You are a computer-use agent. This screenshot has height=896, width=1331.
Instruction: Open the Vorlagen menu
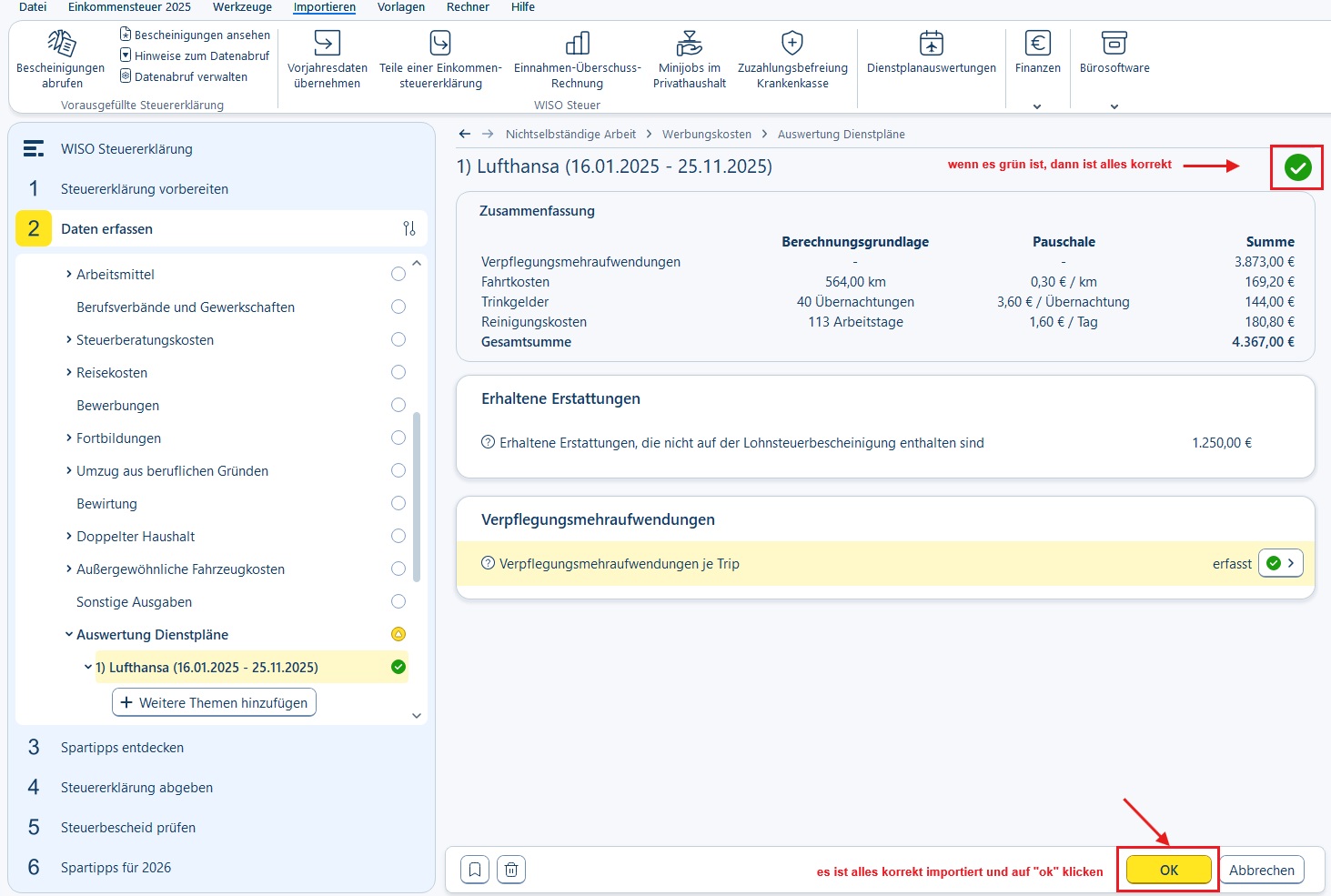[401, 7]
